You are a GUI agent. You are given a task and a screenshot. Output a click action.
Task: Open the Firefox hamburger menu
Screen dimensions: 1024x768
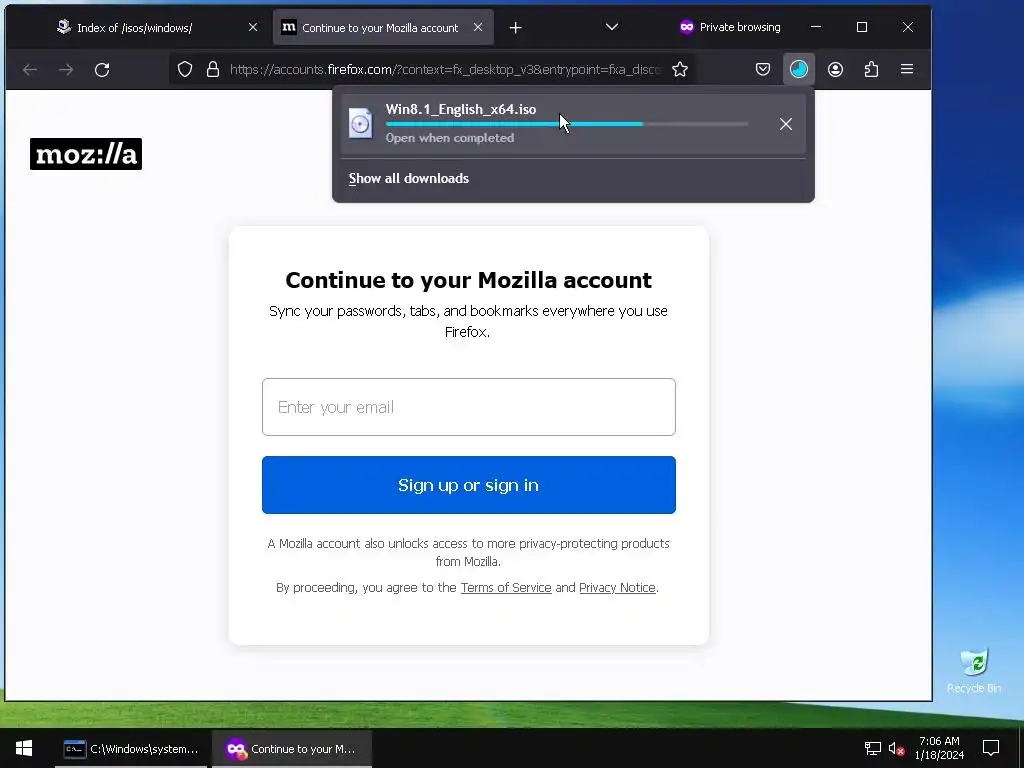pos(907,69)
